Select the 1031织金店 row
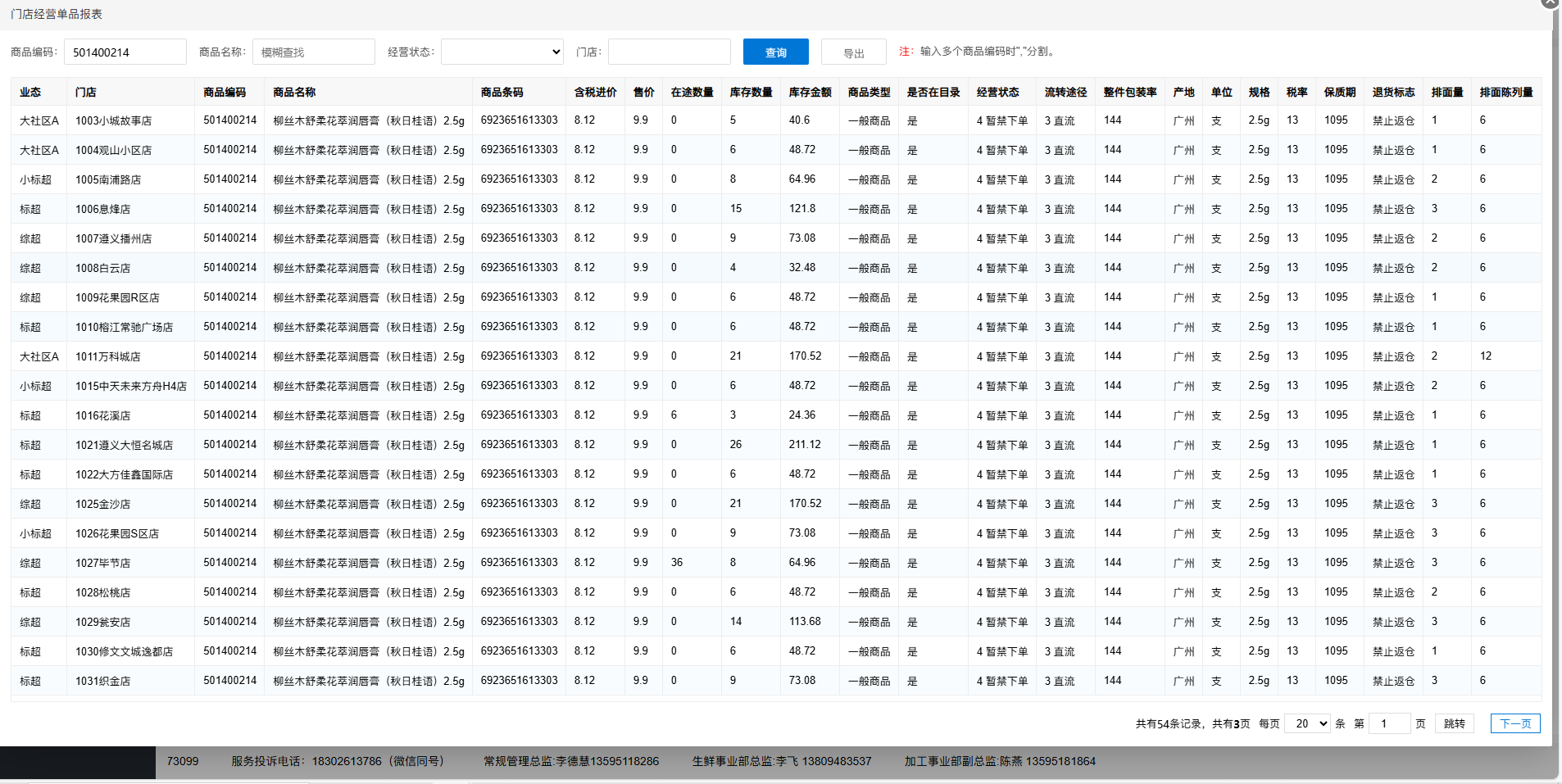This screenshot has height=784, width=1562. [103, 681]
